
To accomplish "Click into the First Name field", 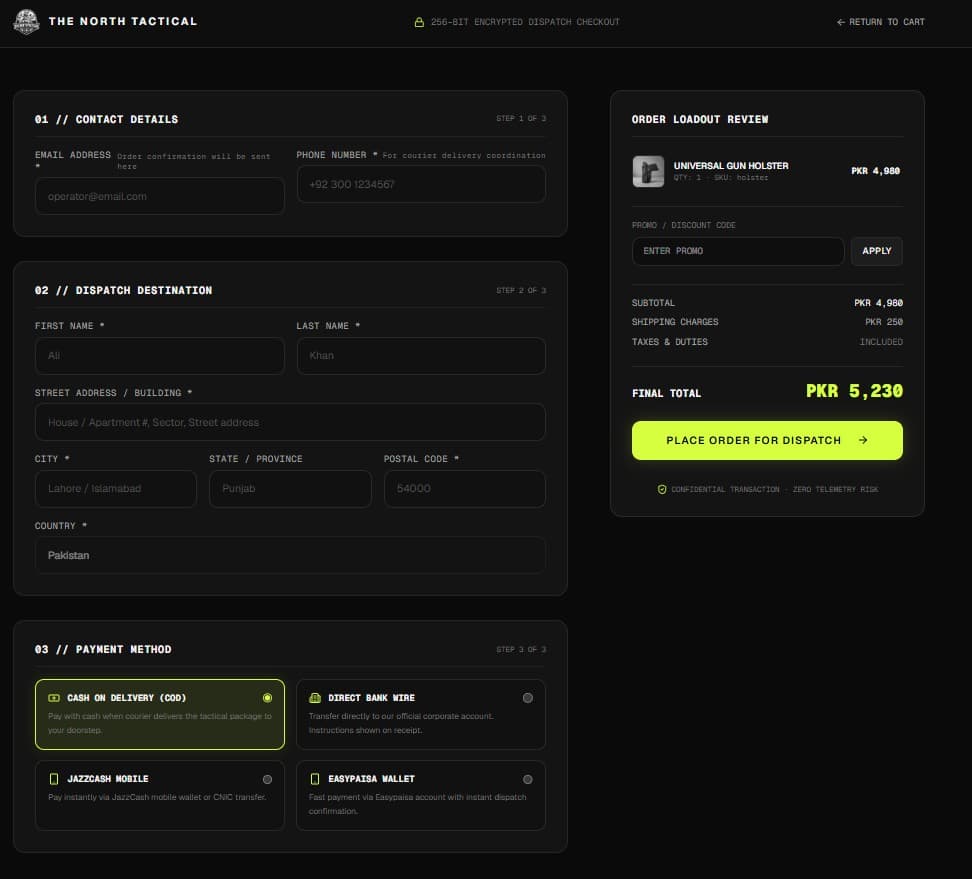I will coord(160,356).
